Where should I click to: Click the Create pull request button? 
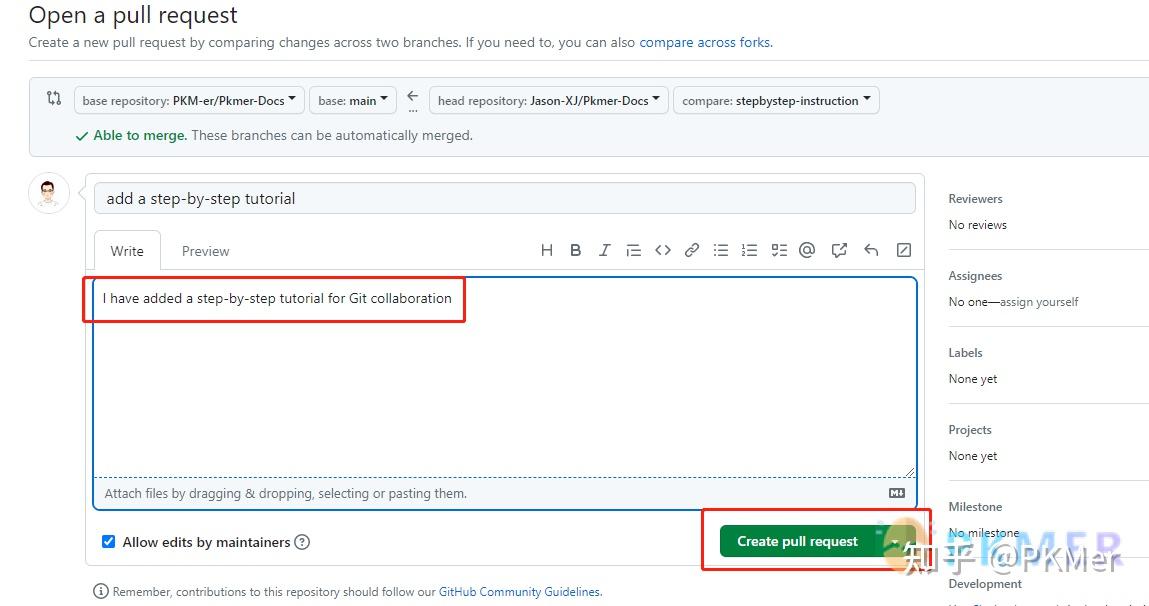pyautogui.click(x=797, y=541)
